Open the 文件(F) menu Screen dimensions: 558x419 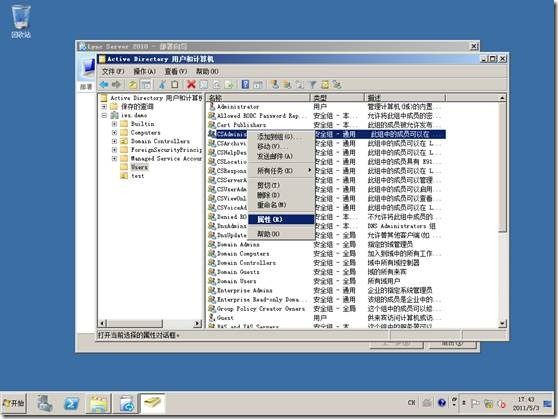tap(113, 72)
